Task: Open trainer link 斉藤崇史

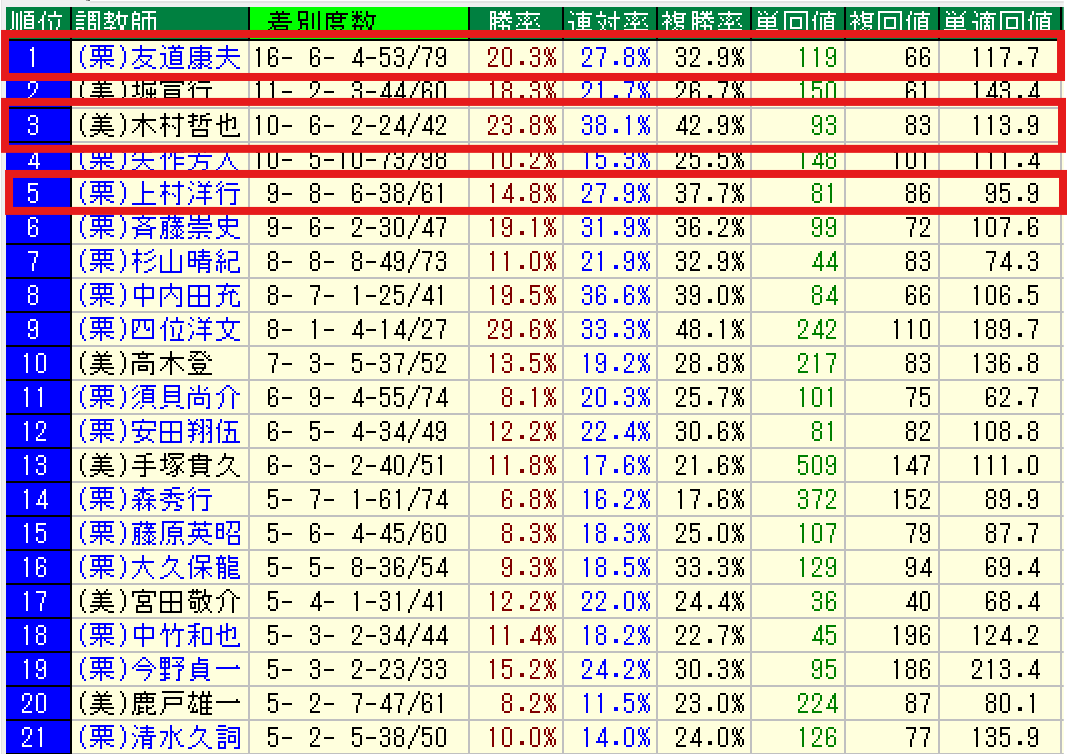Action: 158,227
